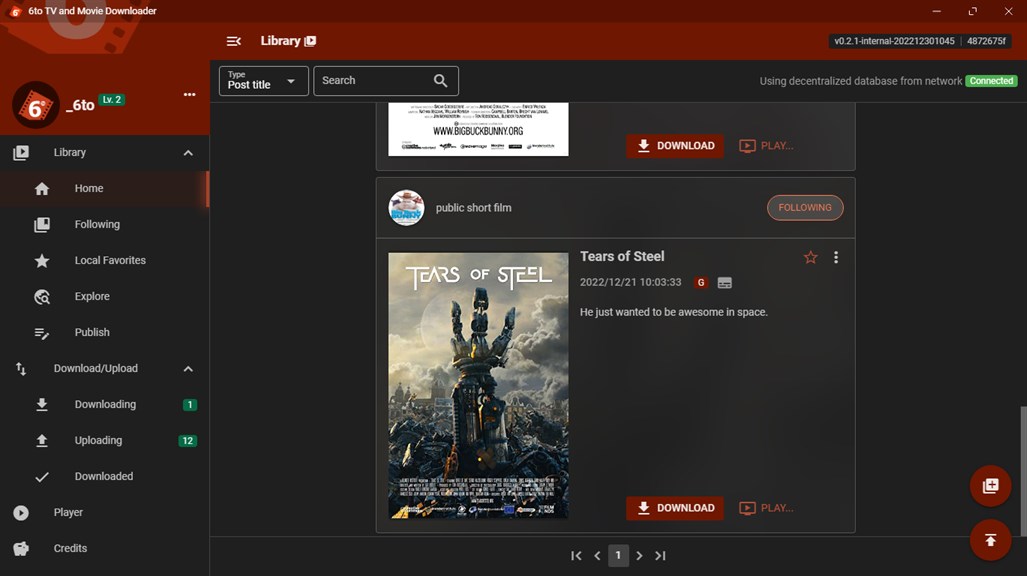Go to last page of results

tap(660, 556)
